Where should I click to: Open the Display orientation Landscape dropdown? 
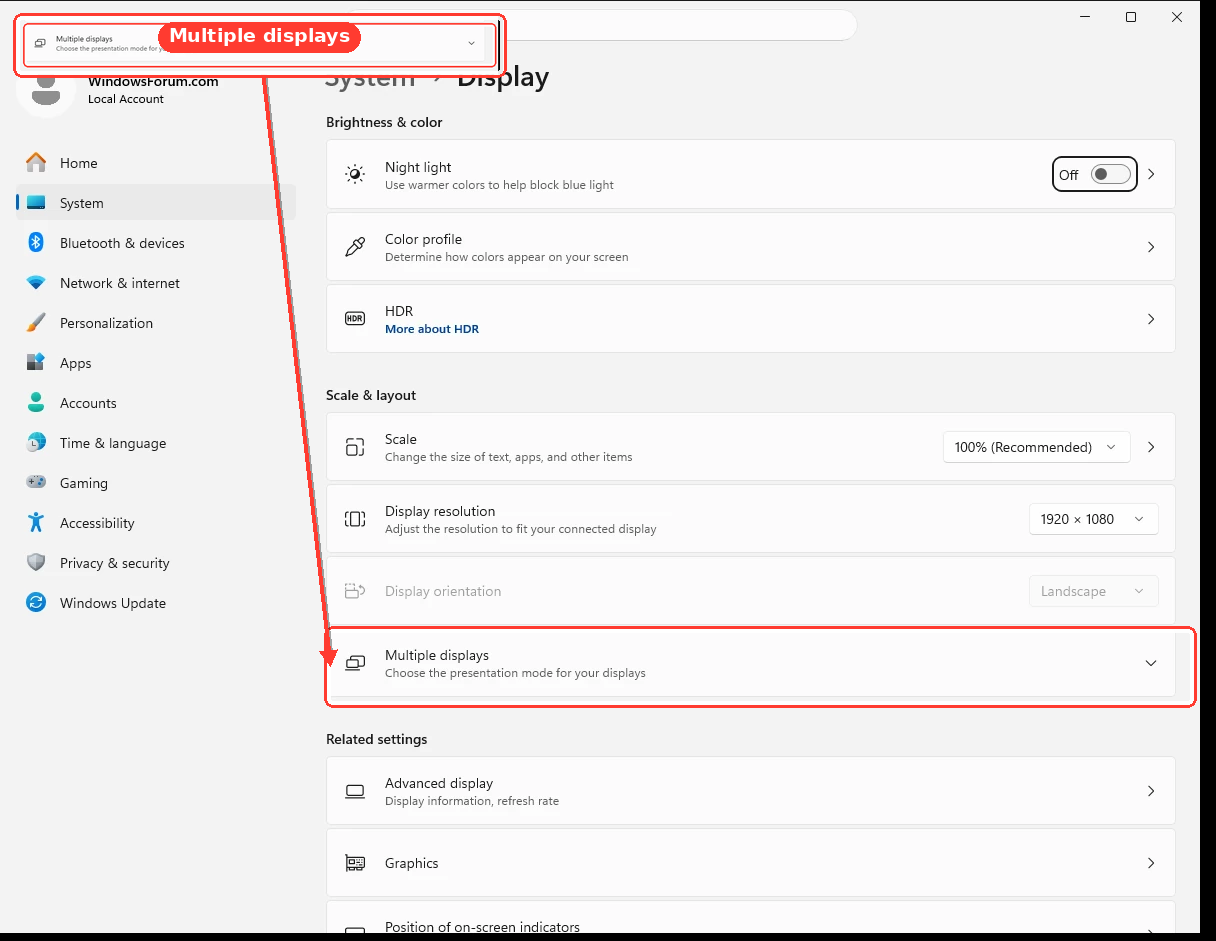click(x=1093, y=591)
